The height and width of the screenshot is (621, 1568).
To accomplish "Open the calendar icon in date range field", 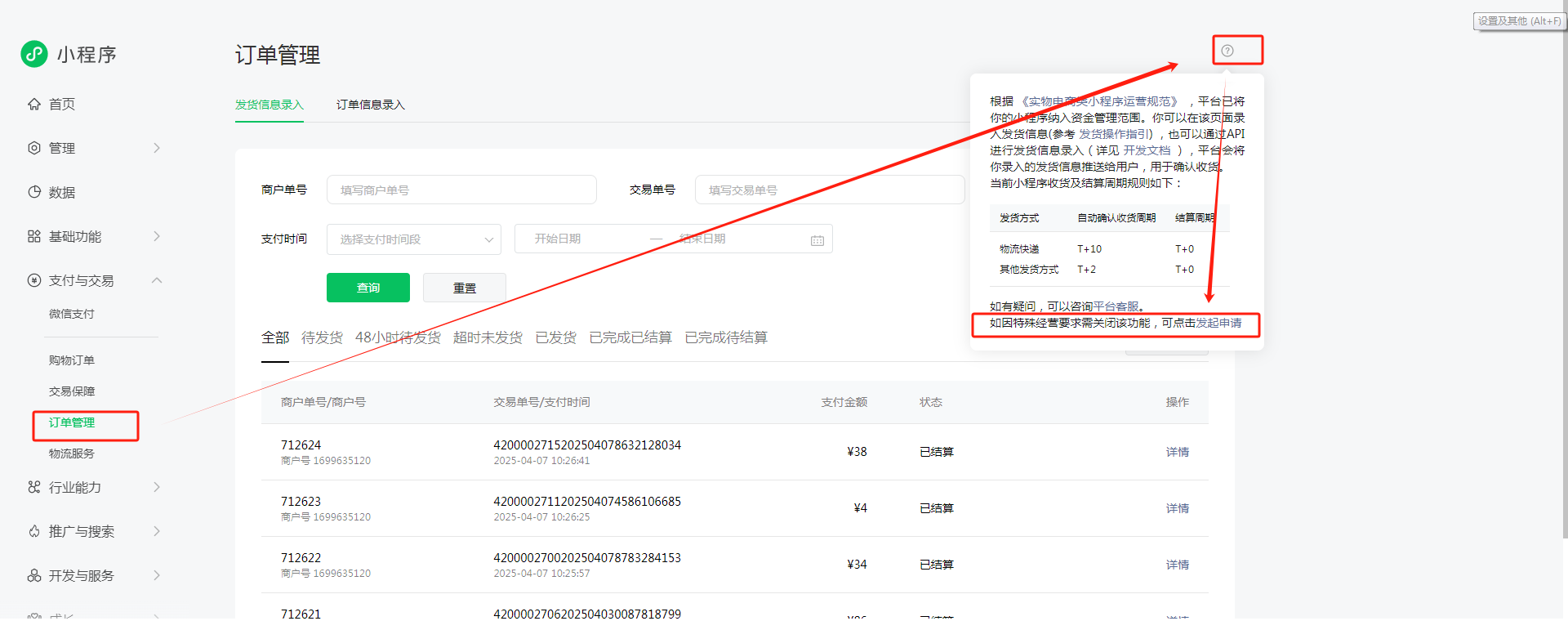I will click(817, 239).
